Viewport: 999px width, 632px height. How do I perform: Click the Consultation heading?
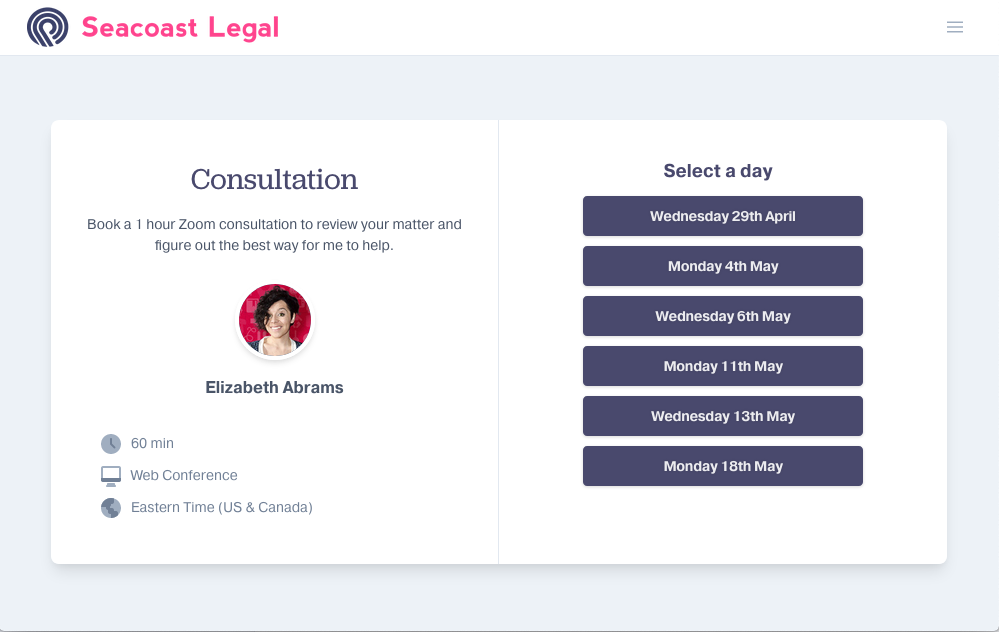coord(274,180)
